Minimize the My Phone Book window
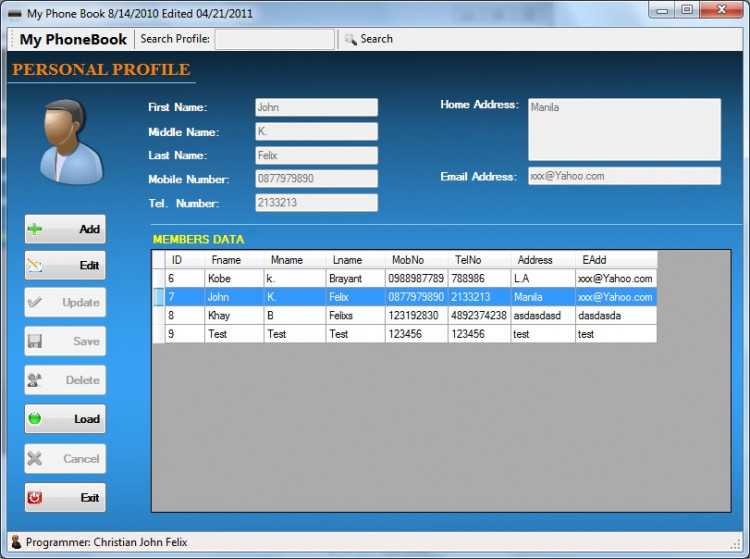The width and height of the screenshot is (750, 559). [x=662, y=10]
